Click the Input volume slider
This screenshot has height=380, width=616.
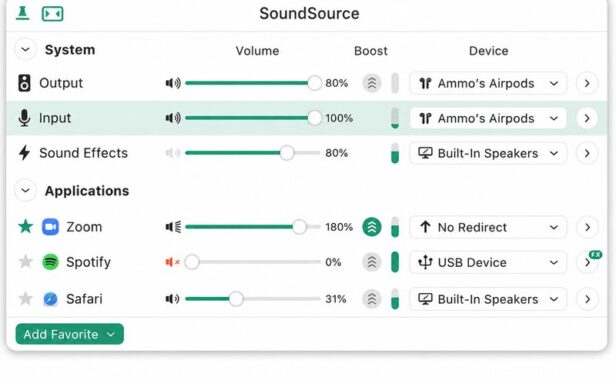pos(253,118)
